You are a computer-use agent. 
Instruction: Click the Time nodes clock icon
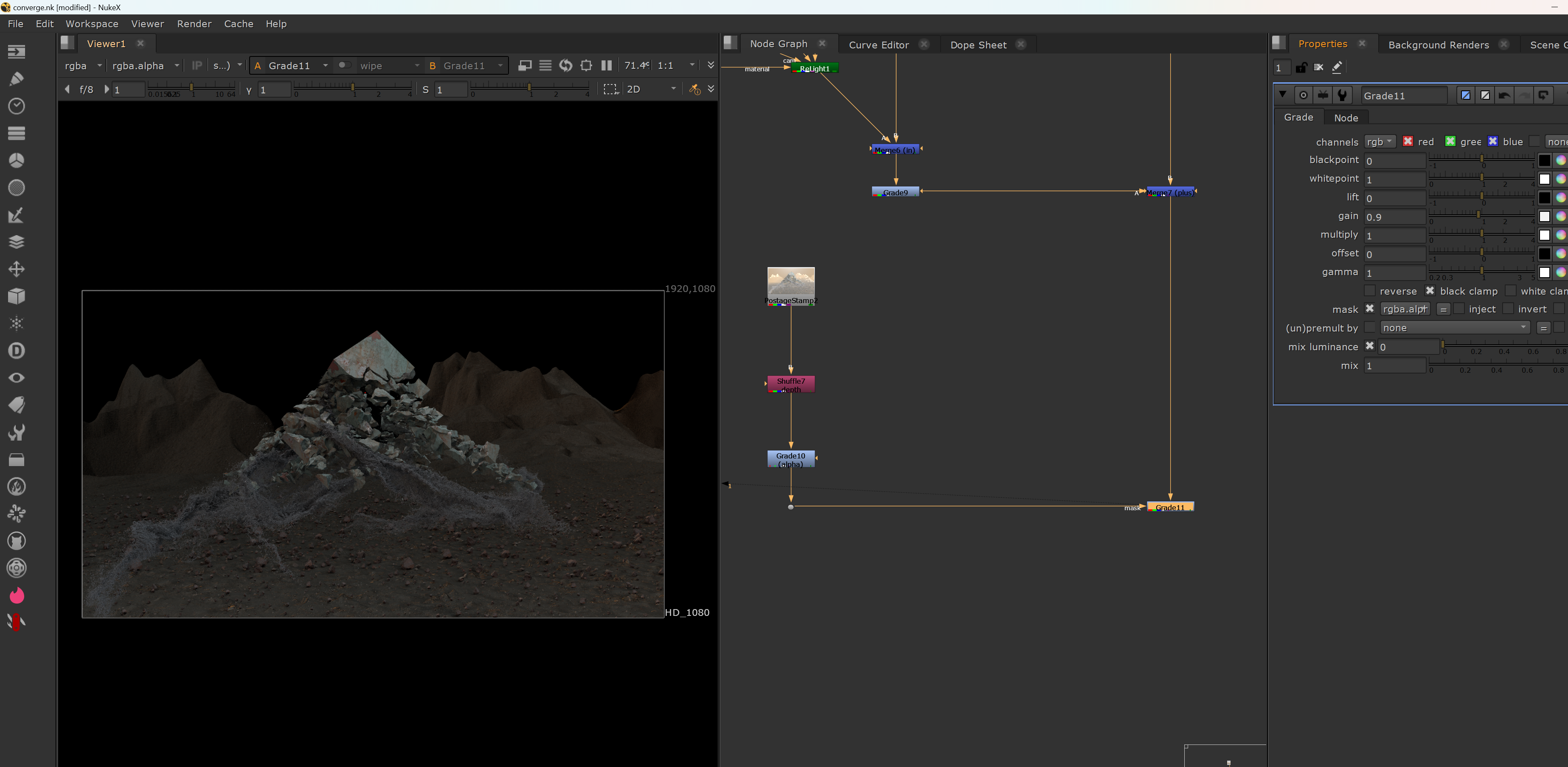(x=17, y=106)
